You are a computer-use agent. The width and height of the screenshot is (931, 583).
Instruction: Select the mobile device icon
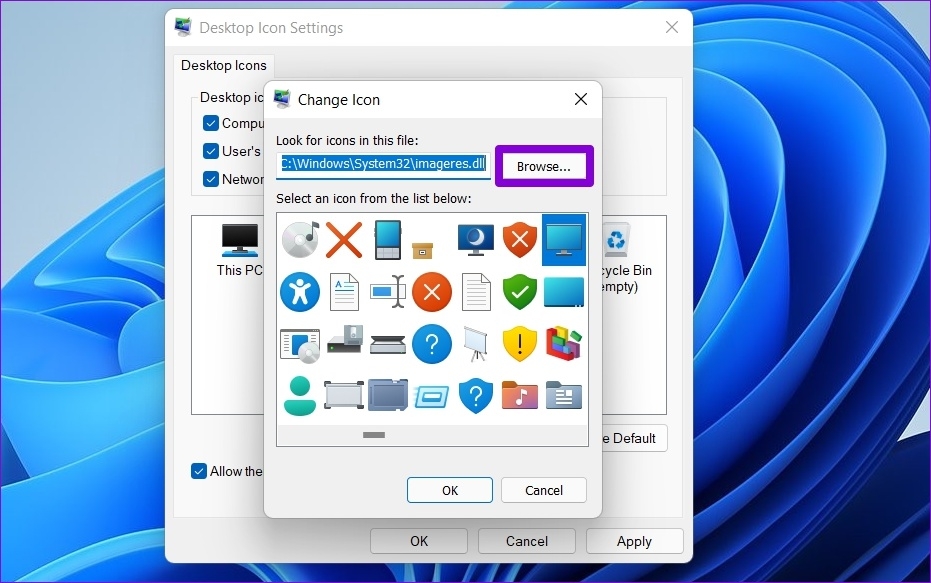[x=388, y=240]
